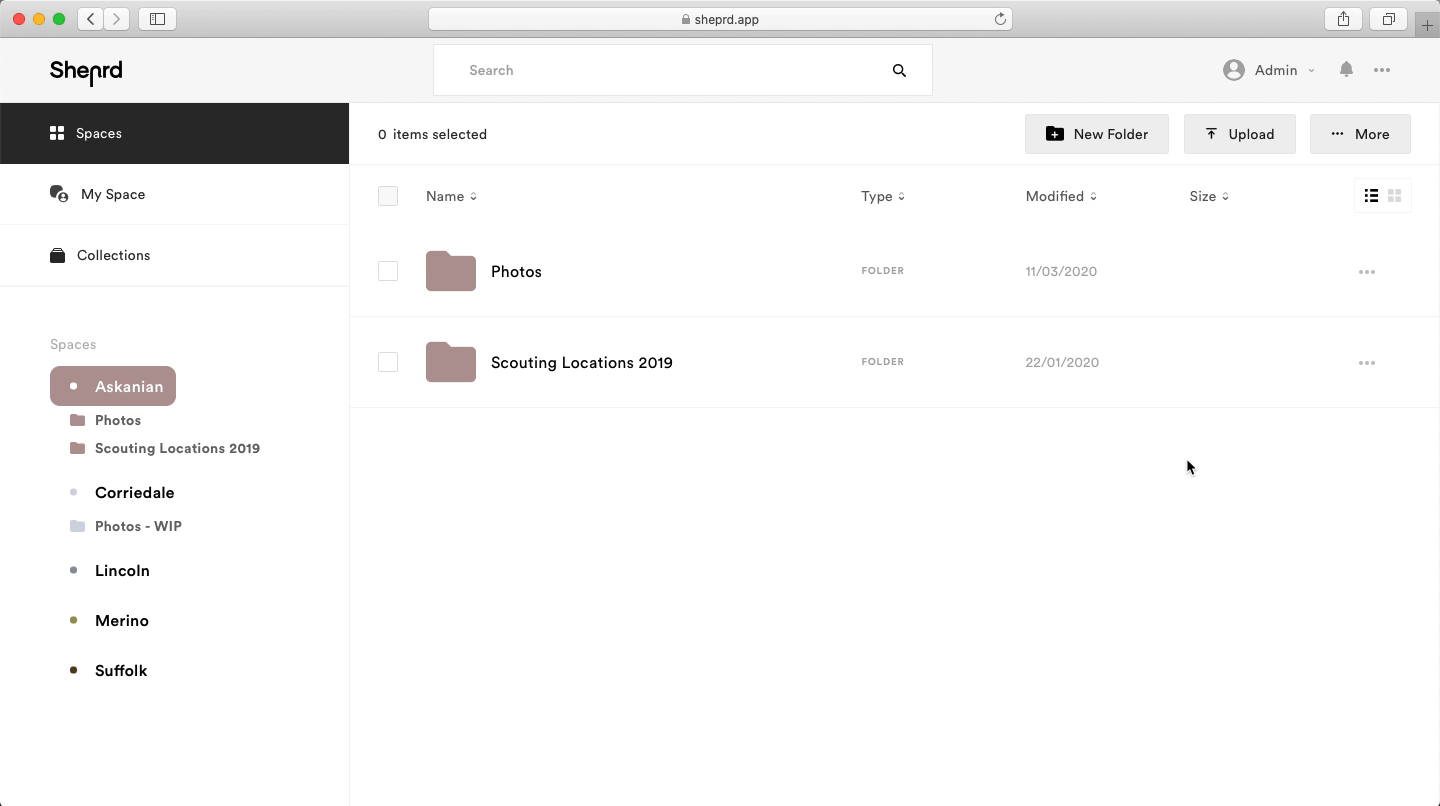This screenshot has width=1440, height=806.
Task: Sort files using the Modified column chevron
Action: pyautogui.click(x=1092, y=197)
